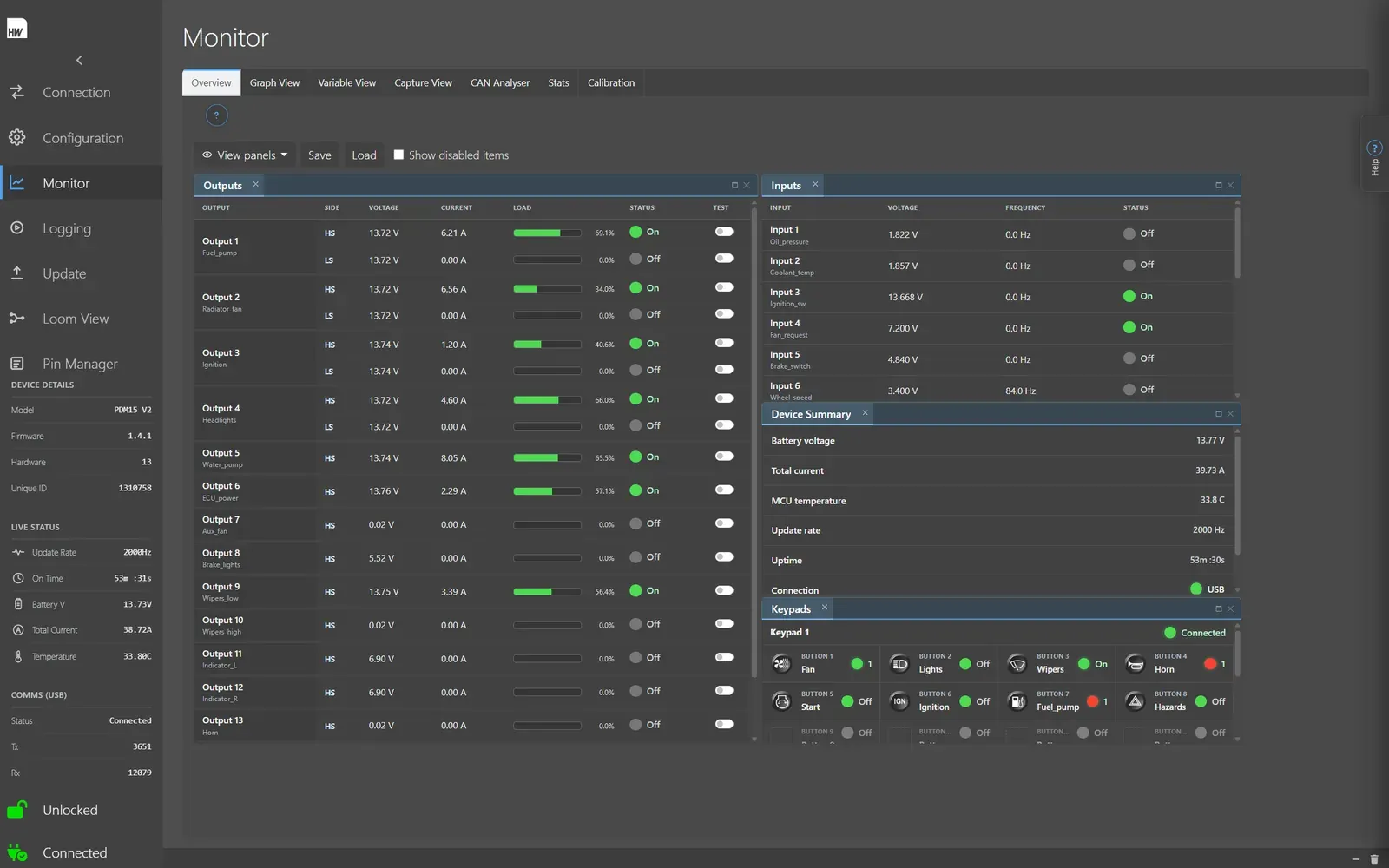Close the Keypads tab with its x
The image size is (1389, 868).
pyautogui.click(x=824, y=608)
